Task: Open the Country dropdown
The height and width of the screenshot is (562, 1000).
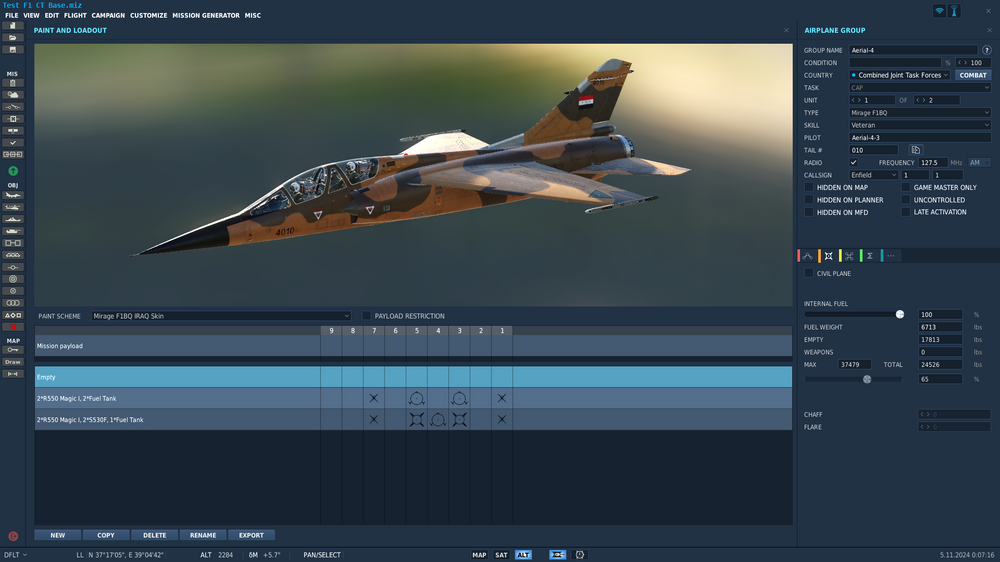Action: click(x=900, y=75)
